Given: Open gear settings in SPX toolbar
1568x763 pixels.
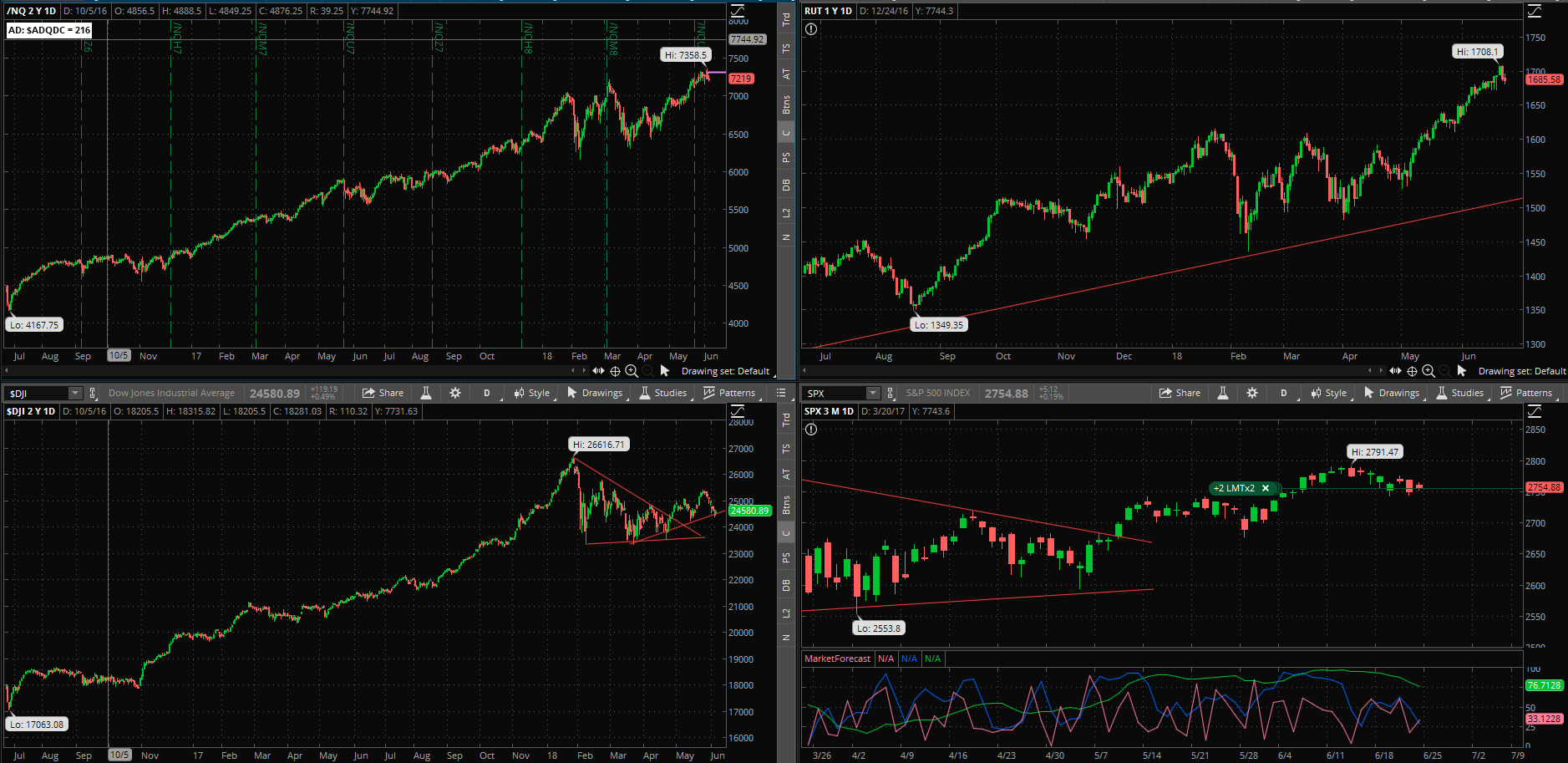Looking at the screenshot, I should [1252, 393].
